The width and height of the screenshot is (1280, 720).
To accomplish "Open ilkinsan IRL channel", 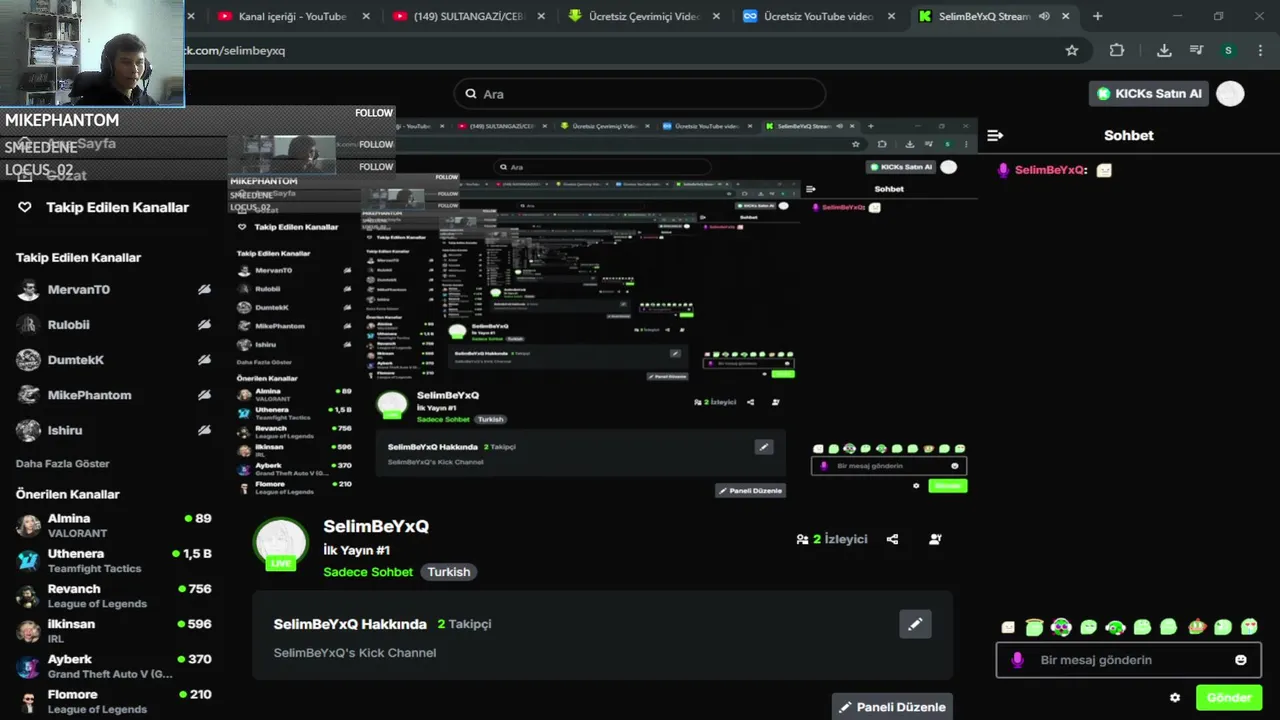I will point(114,631).
